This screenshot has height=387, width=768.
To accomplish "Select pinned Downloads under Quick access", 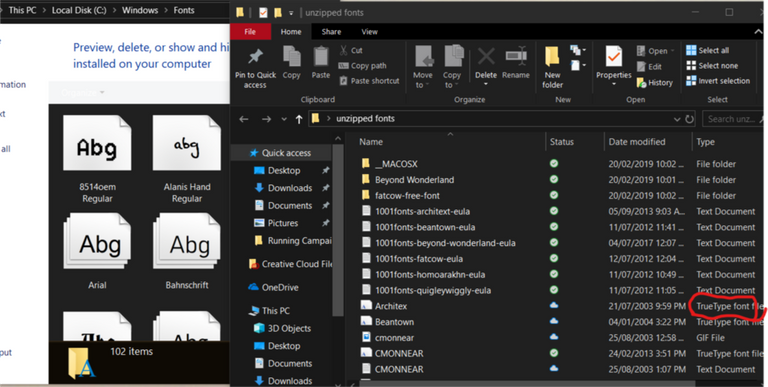I will point(290,188).
